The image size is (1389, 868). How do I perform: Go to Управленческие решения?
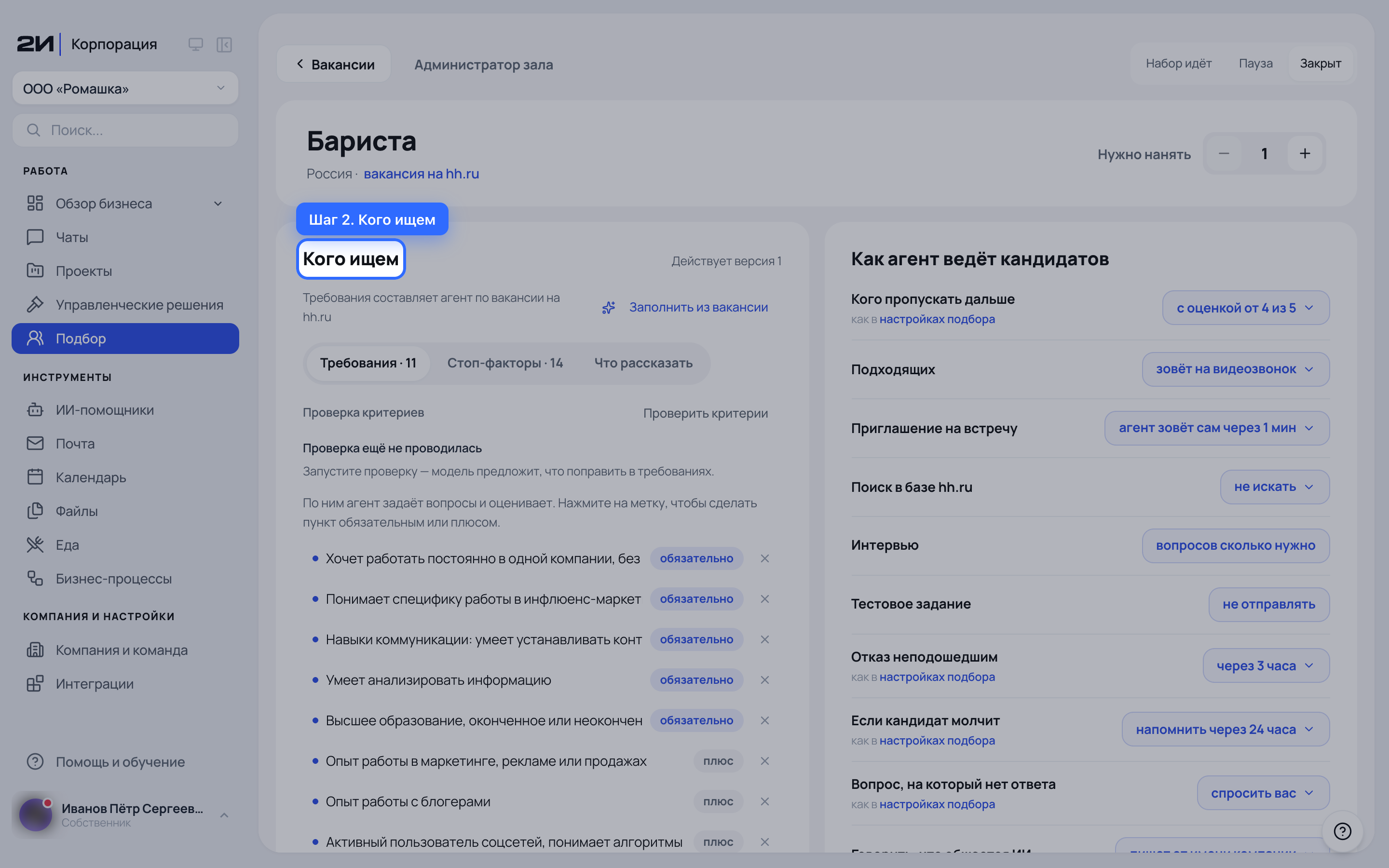(125, 305)
